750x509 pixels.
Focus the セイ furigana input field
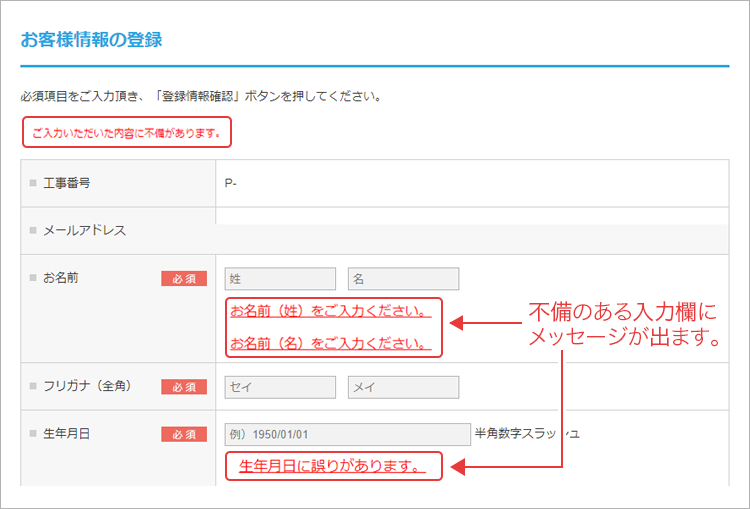click(x=280, y=387)
